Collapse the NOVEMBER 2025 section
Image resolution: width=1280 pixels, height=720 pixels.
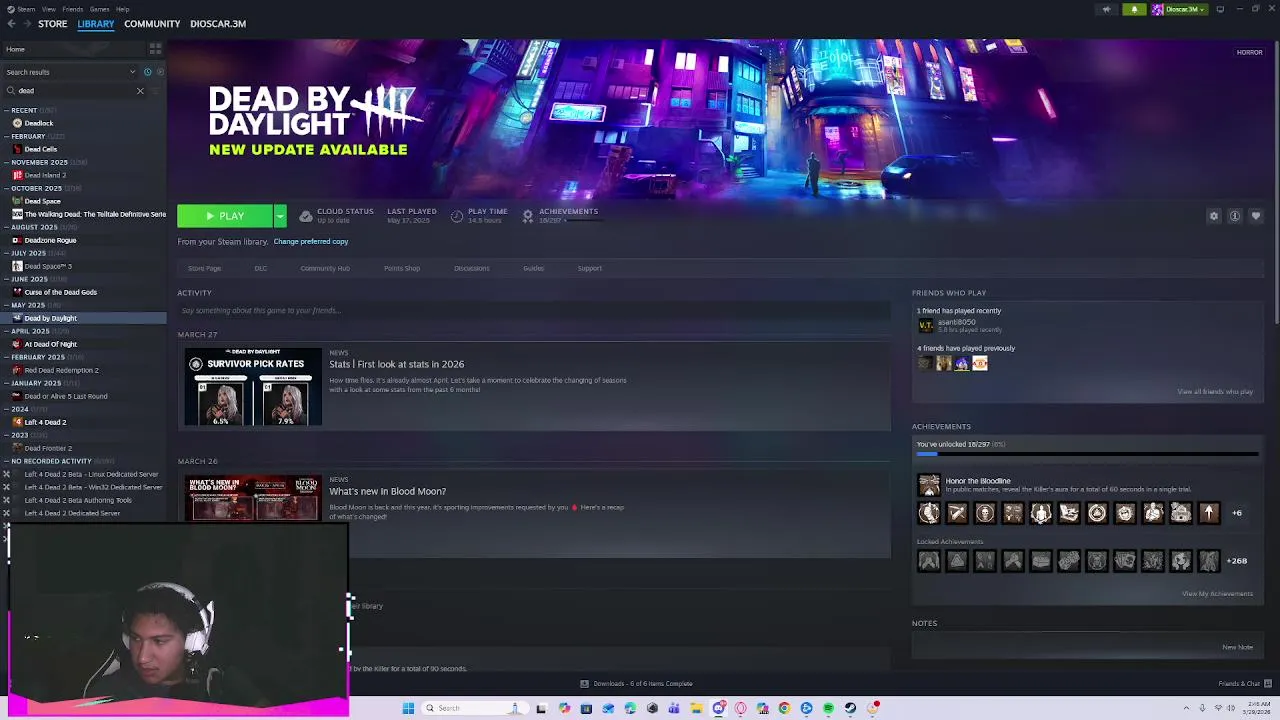coord(7,163)
